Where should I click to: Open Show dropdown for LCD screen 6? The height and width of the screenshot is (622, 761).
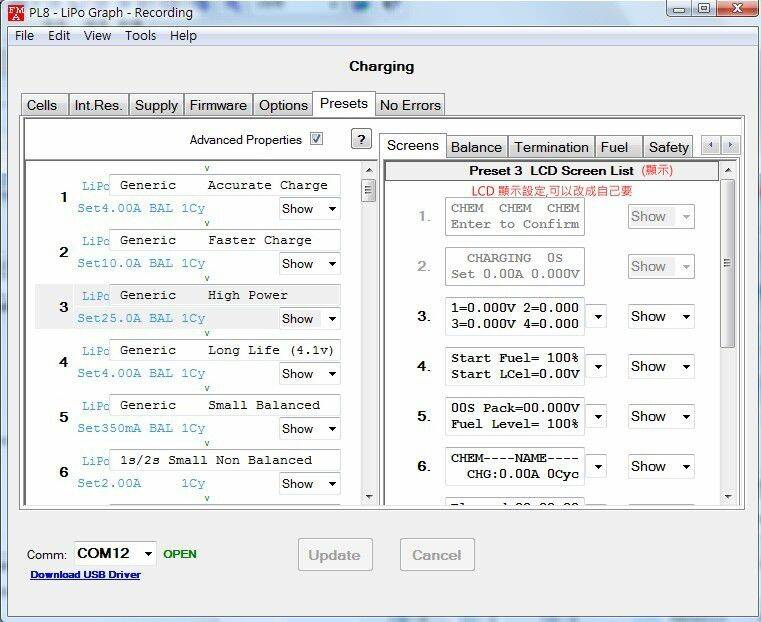click(661, 467)
